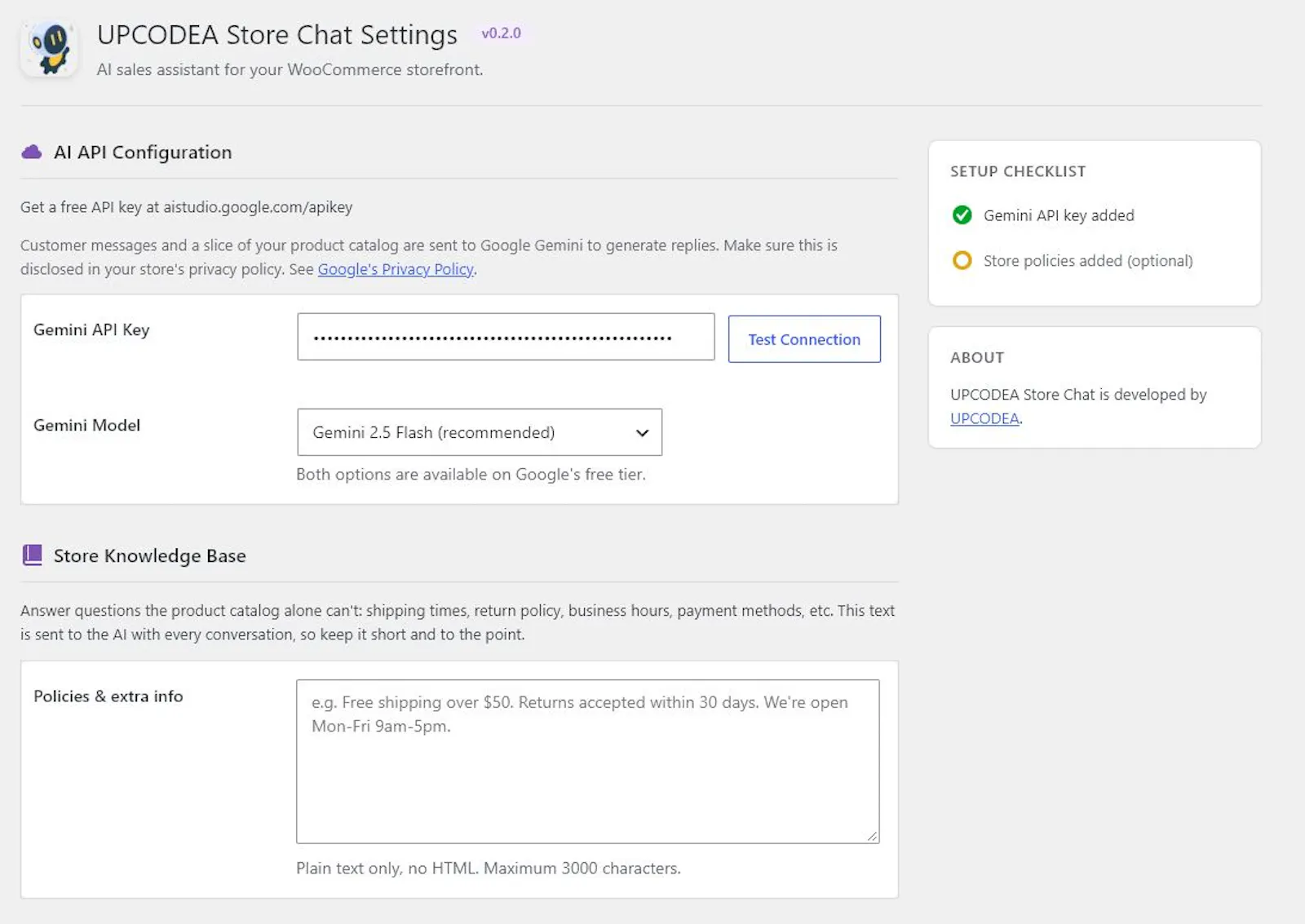Click the 'Store policies added (optional)' text

point(1088,261)
